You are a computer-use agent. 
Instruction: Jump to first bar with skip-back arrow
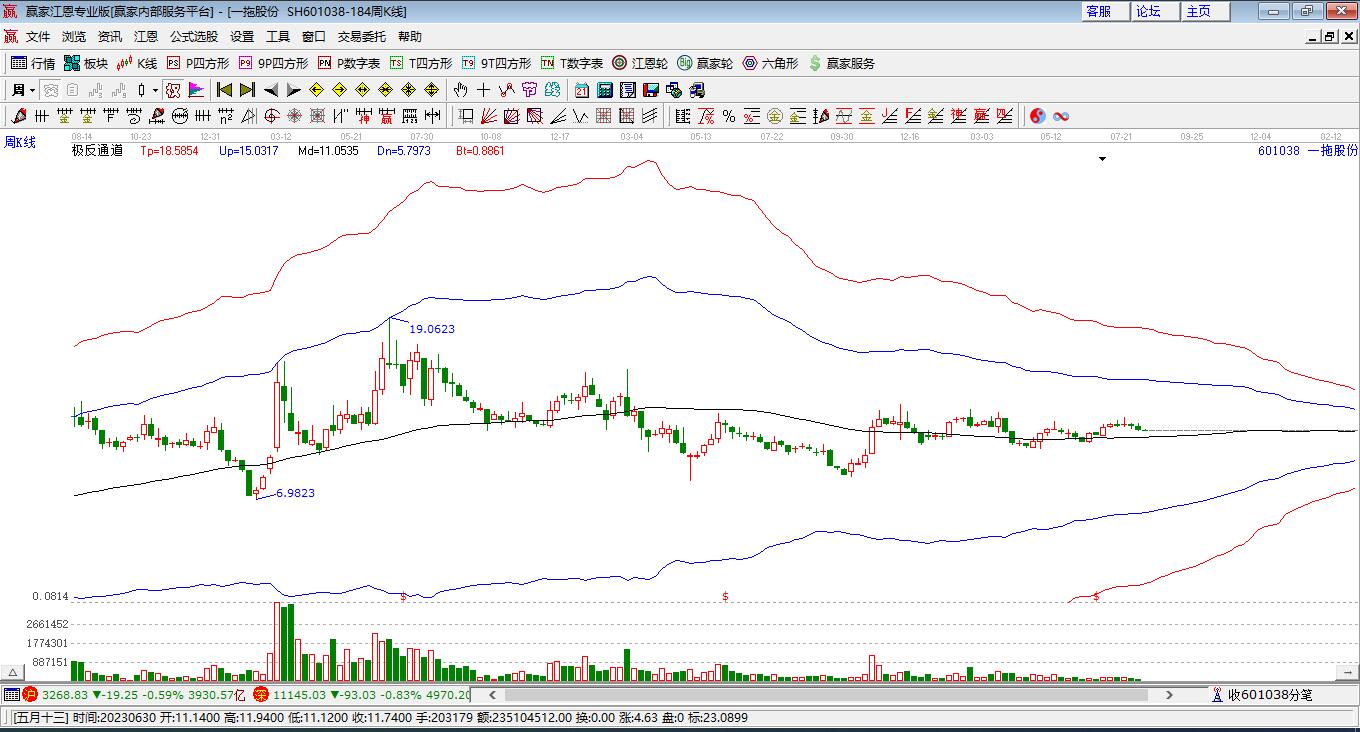(x=225, y=90)
